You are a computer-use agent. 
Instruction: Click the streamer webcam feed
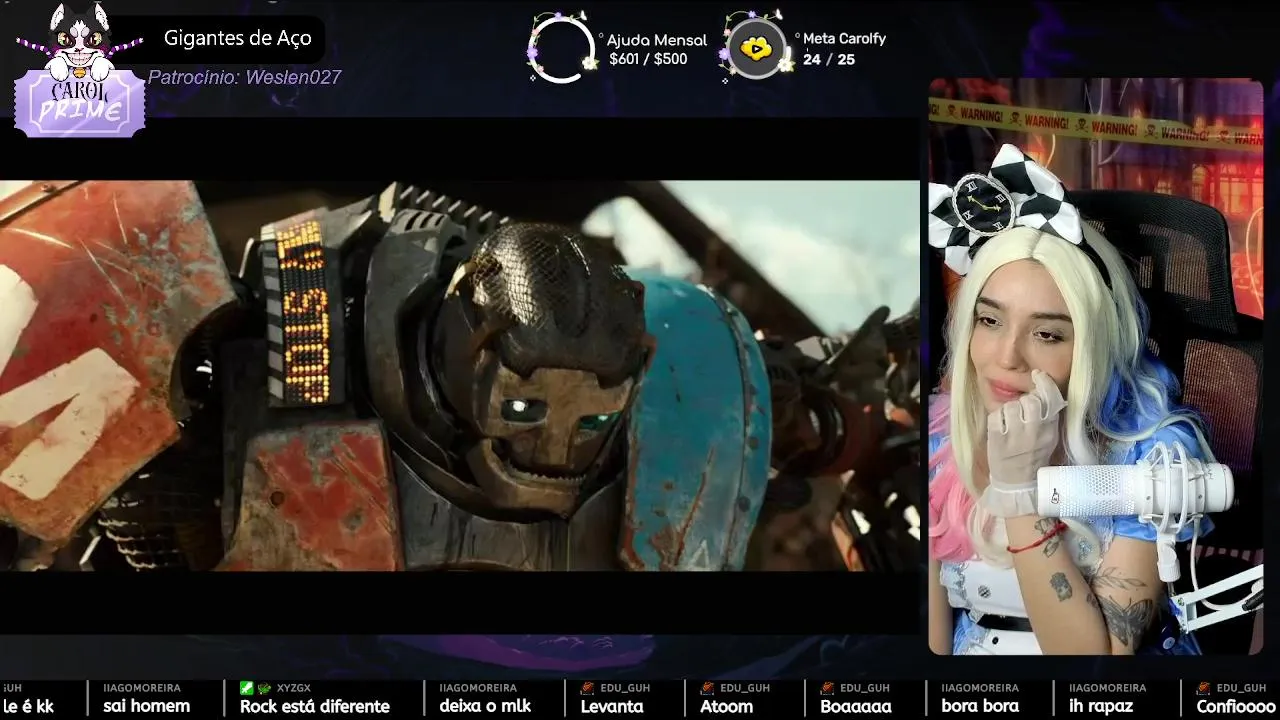pyautogui.click(x=1096, y=366)
